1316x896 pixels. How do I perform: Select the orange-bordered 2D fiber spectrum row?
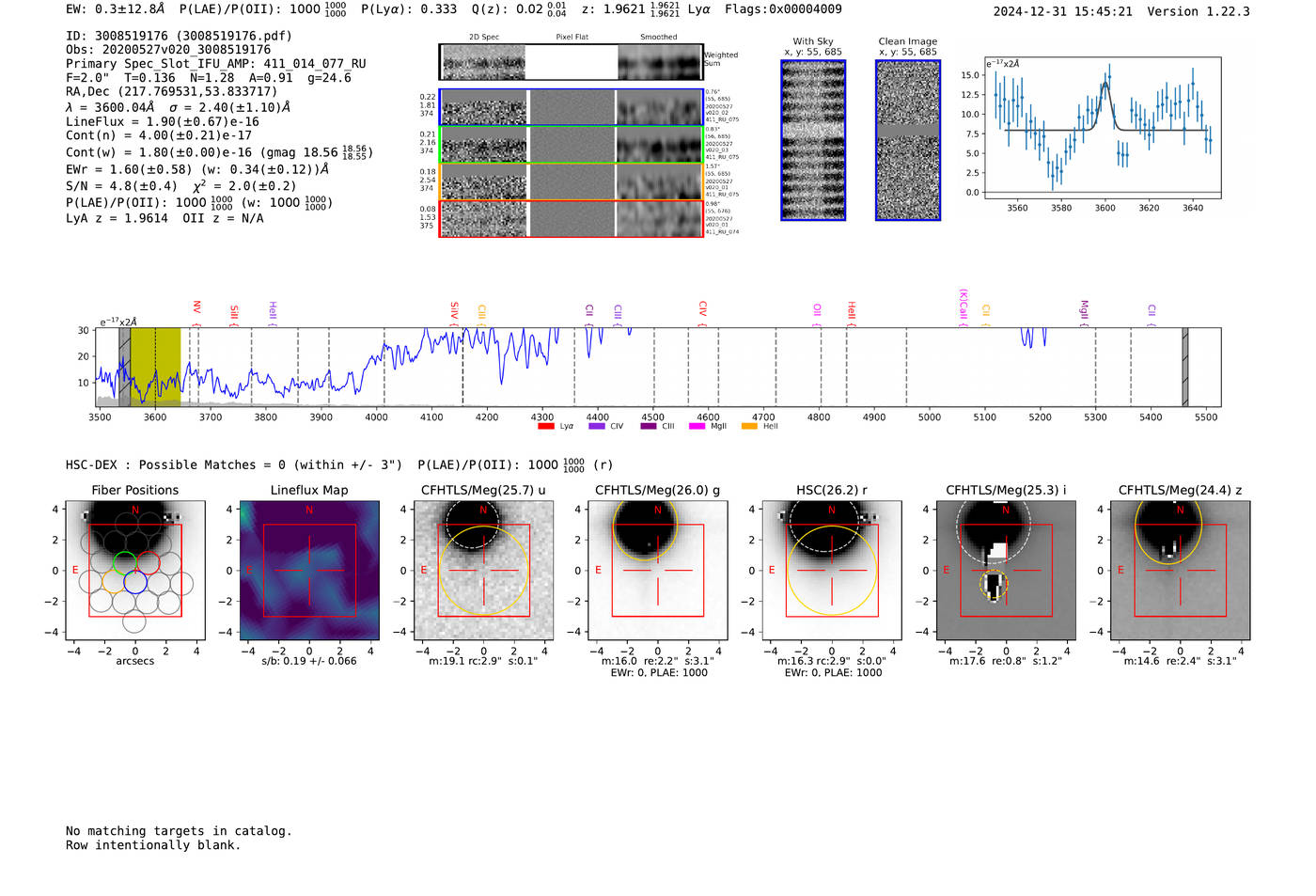point(571,181)
